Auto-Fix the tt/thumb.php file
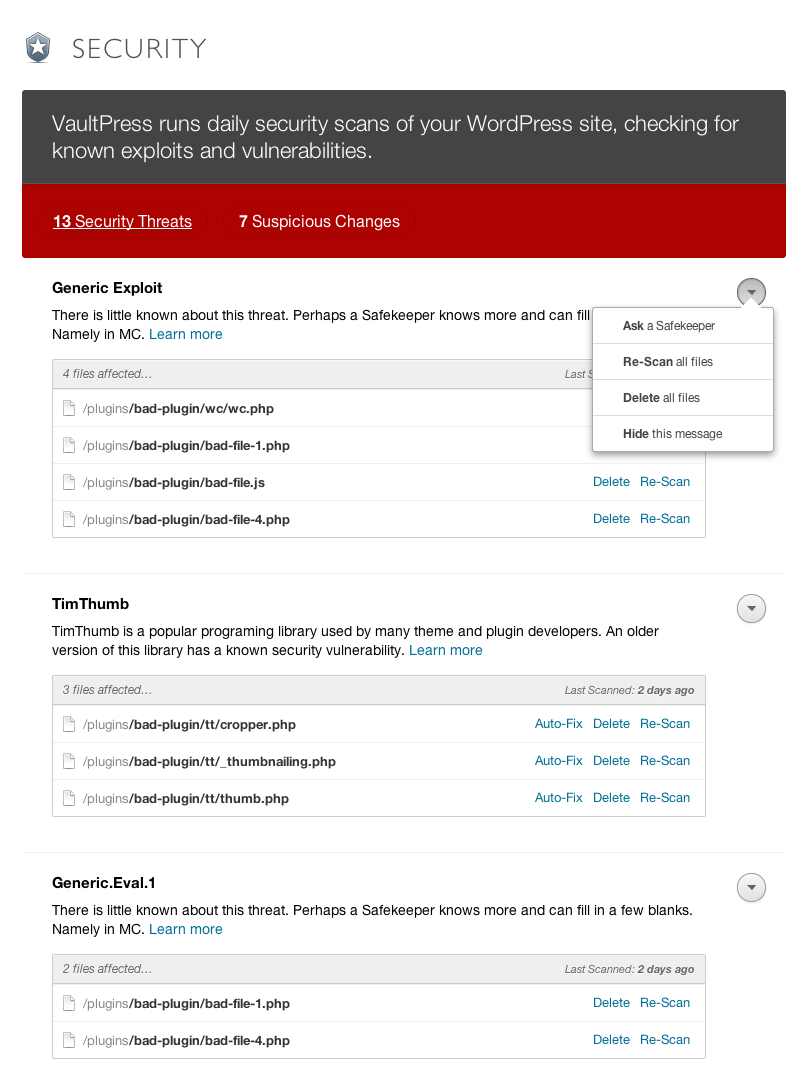 coord(558,798)
